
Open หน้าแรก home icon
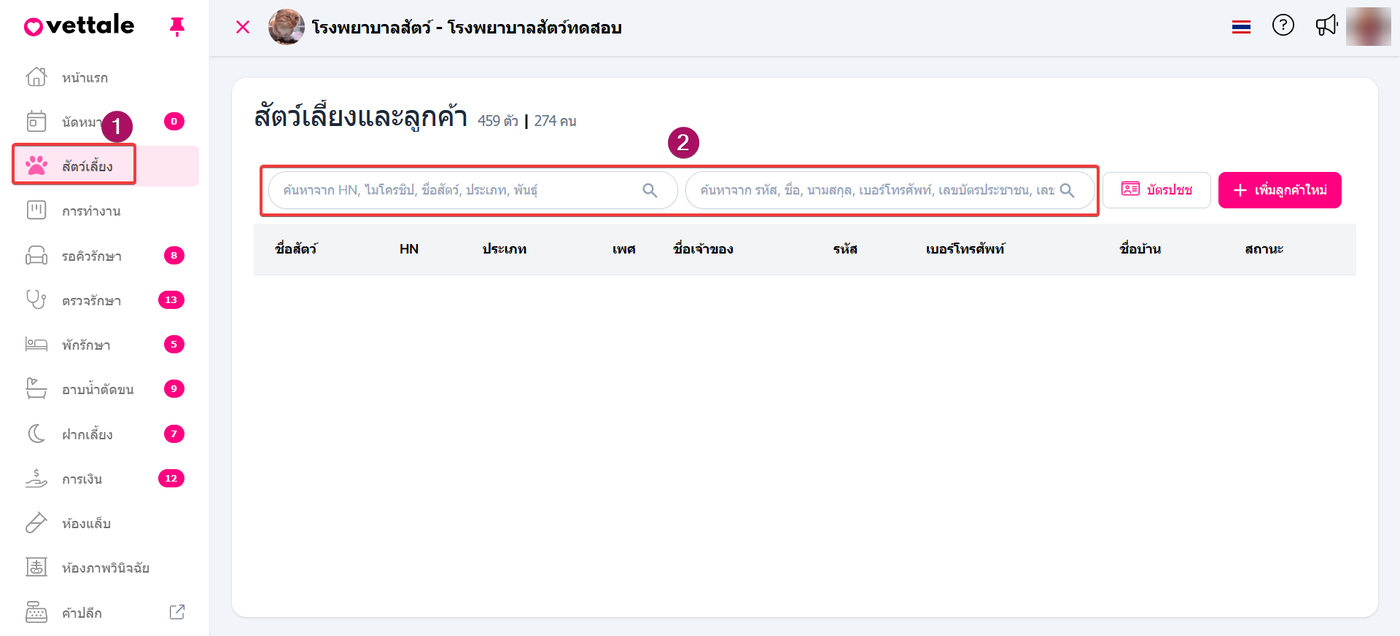pos(36,77)
